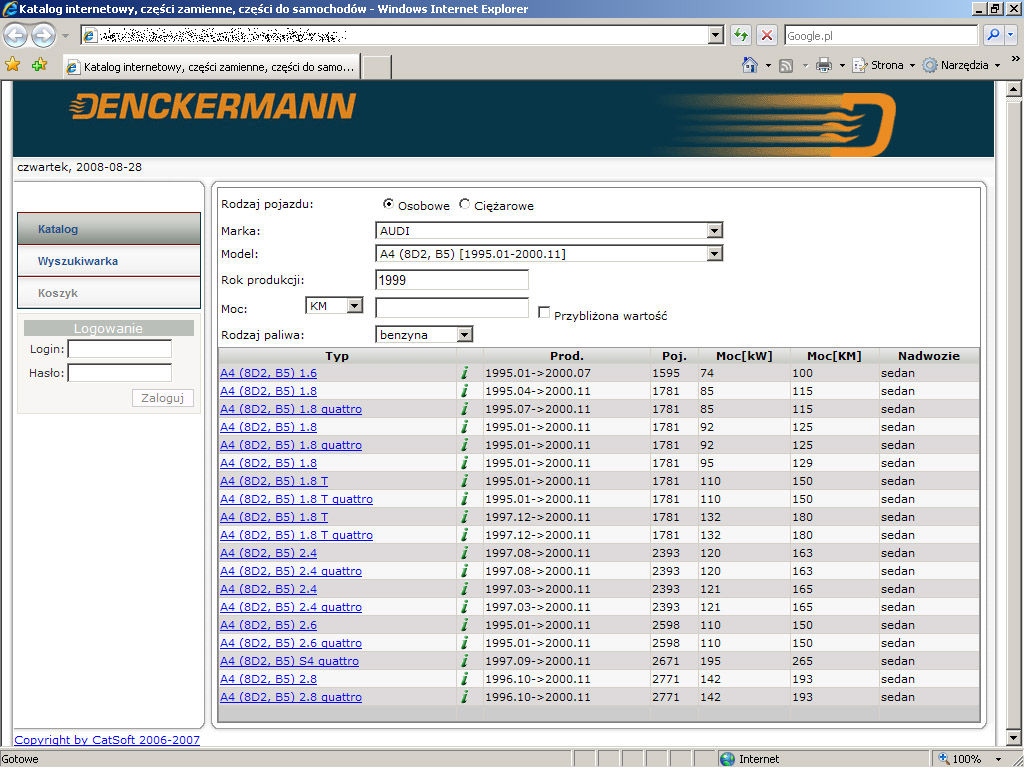The image size is (1024, 768).
Task: Go to the home page via house icon
Action: [x=750, y=65]
